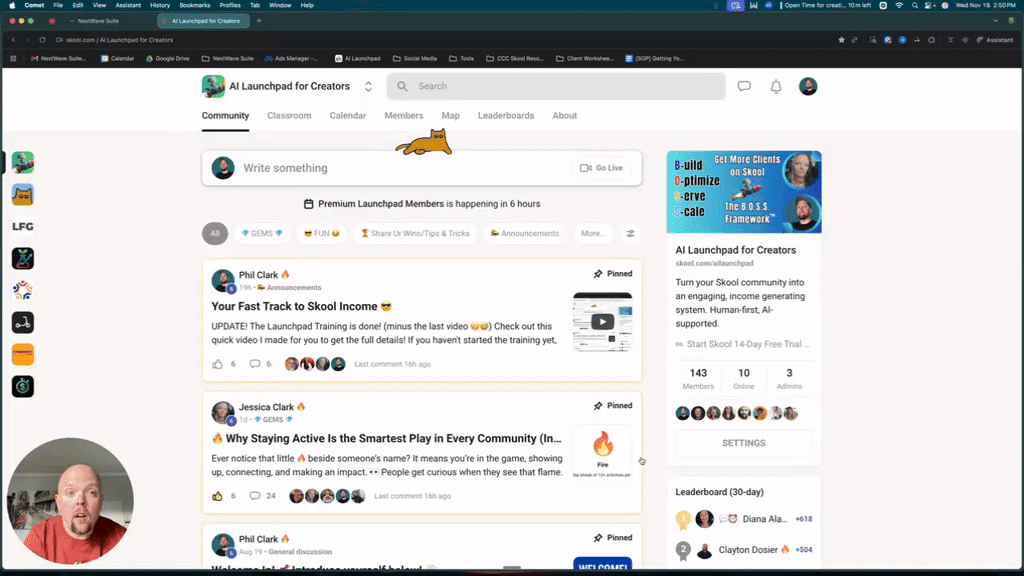
Task: Open the Google Drive bookmark
Action: click(168, 58)
